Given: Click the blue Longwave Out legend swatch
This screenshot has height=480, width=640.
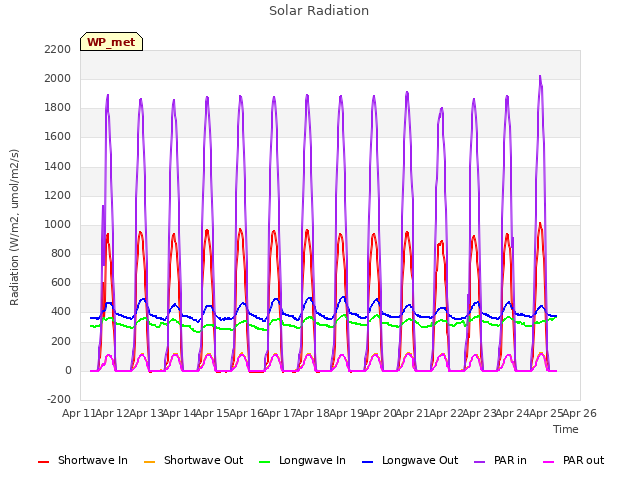Looking at the screenshot, I should click(367, 462).
